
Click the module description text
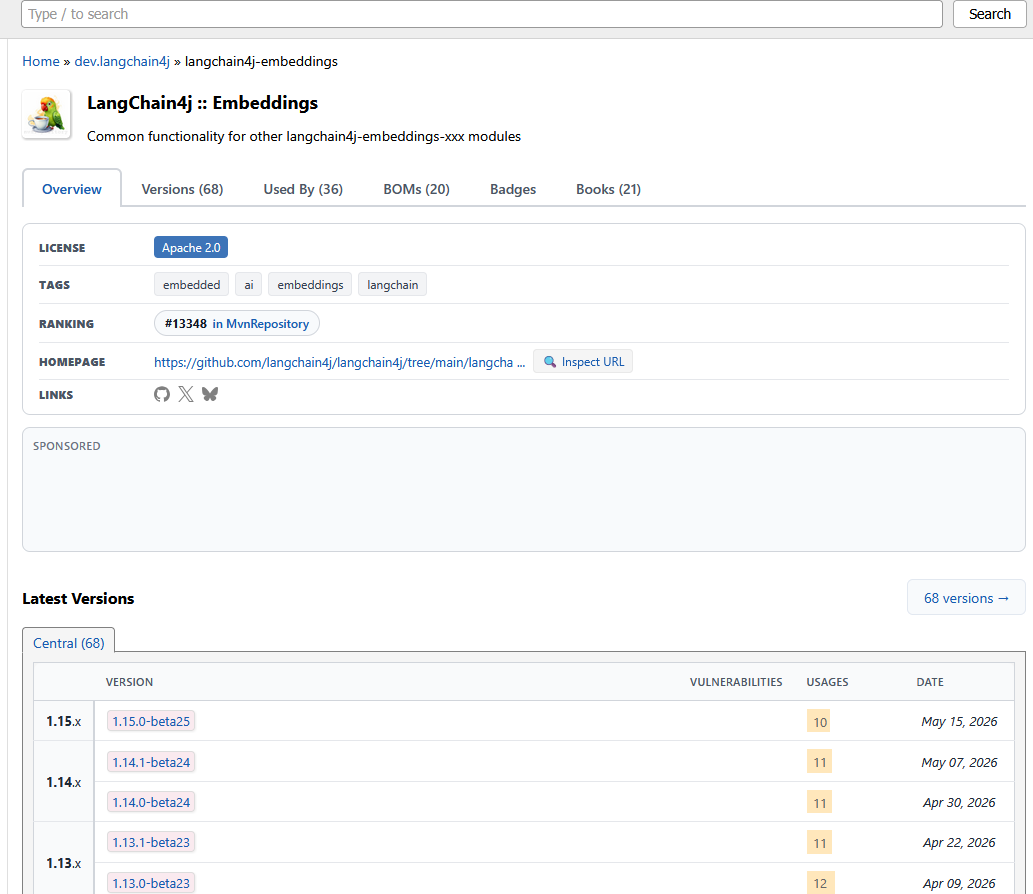click(x=304, y=136)
